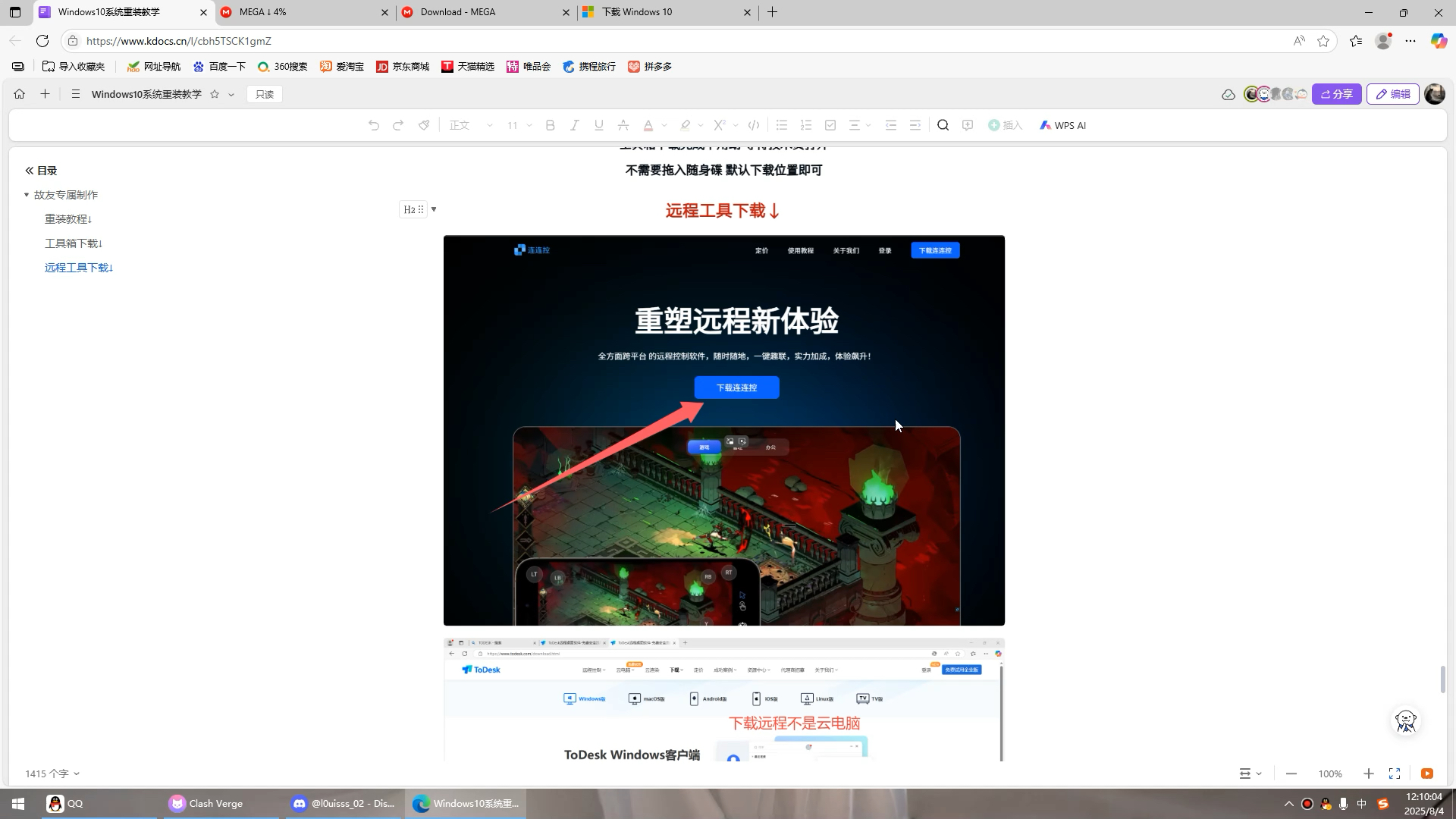Zoom in document plus button
1456x819 pixels.
click(x=1369, y=773)
